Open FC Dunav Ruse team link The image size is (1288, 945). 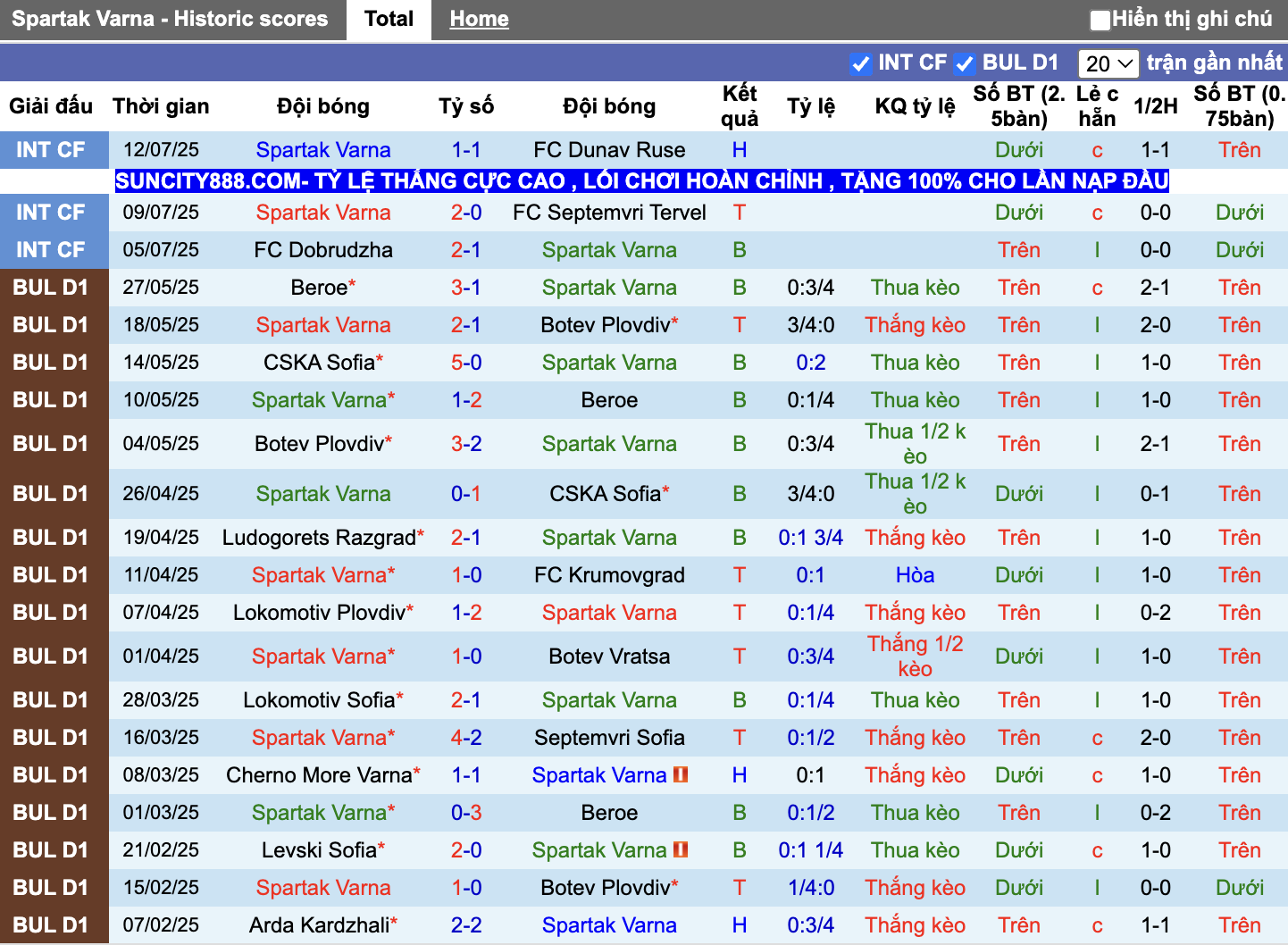(x=609, y=150)
